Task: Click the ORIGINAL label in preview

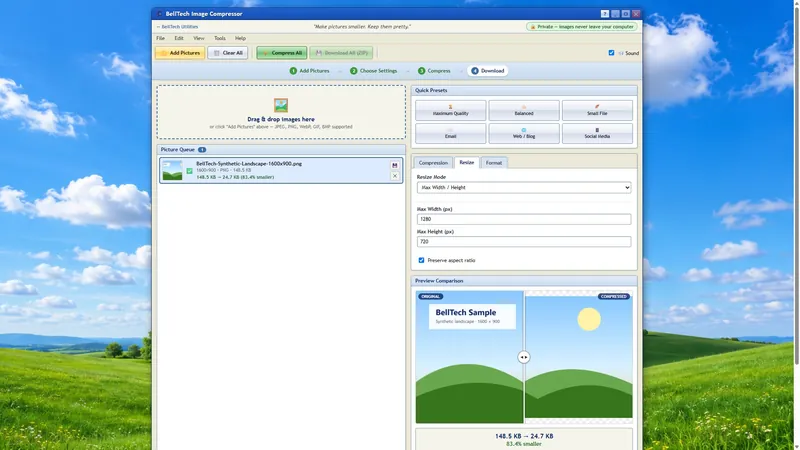Action: coord(431,296)
